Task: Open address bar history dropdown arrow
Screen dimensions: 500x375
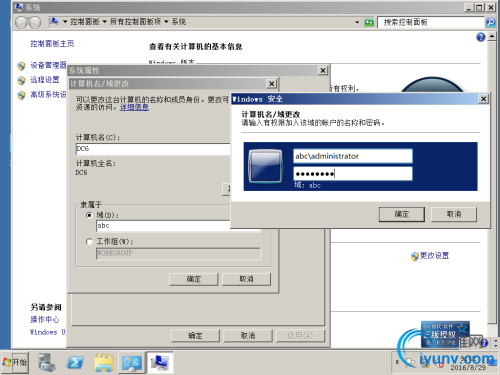Action: click(357, 23)
